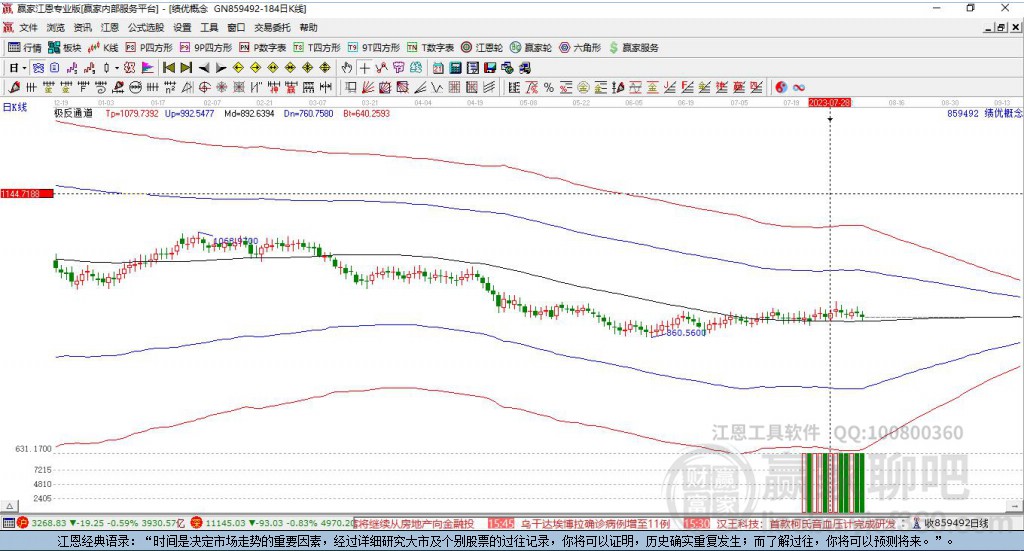Switch to K线 chart view
1024x551 pixels.
click(103, 48)
